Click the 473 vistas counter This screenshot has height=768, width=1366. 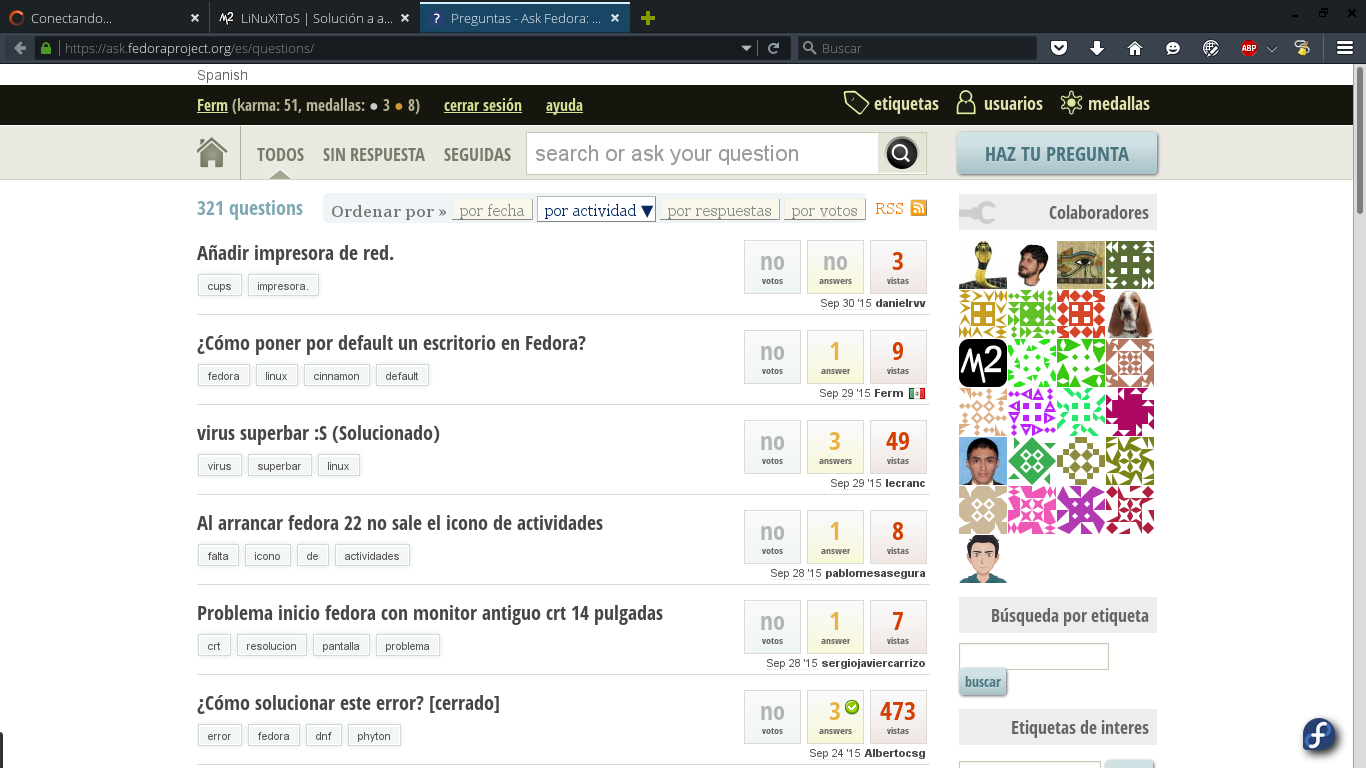pyautogui.click(x=898, y=717)
